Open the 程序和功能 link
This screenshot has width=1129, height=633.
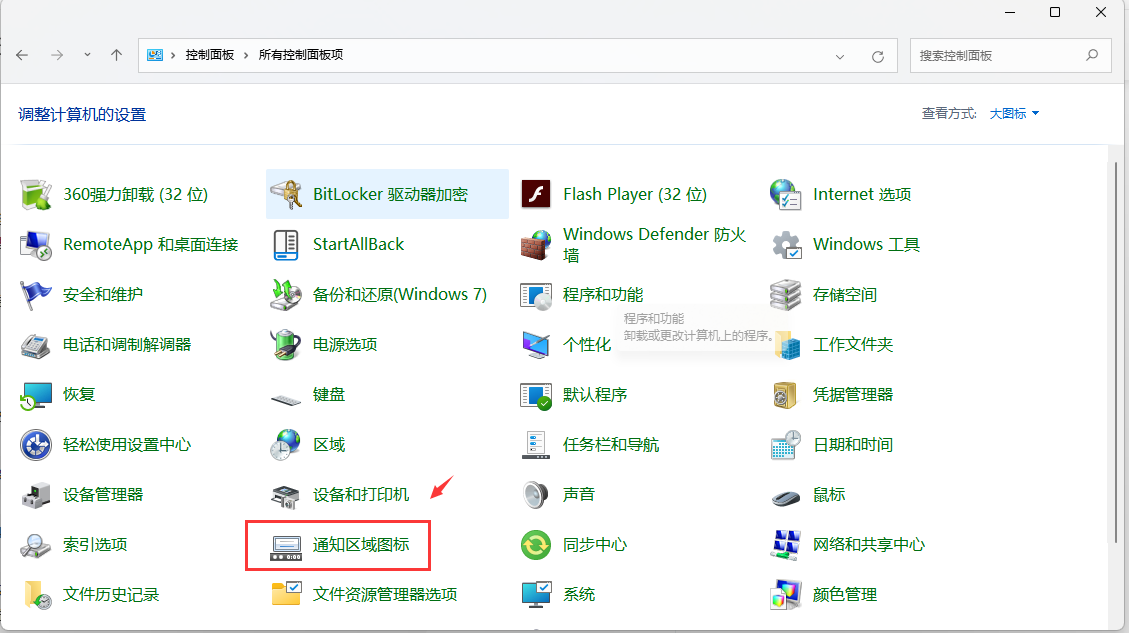point(603,294)
